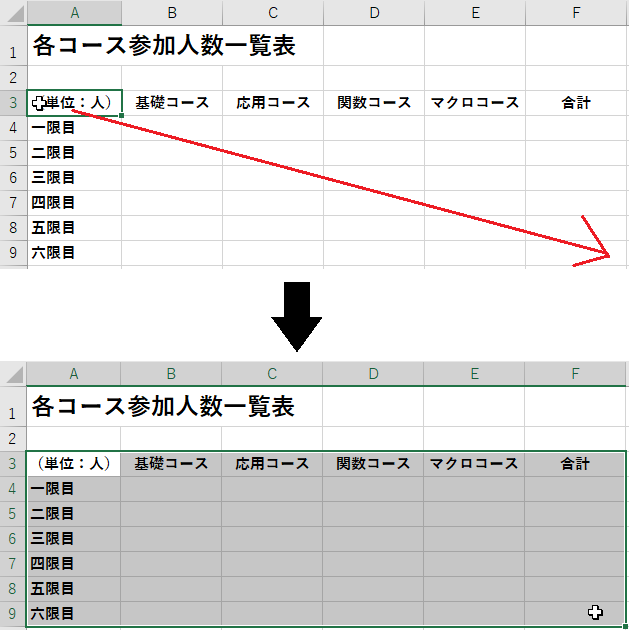Select 六限目 cell in lower gray sheet
The height and width of the screenshot is (630, 629).
[74, 614]
